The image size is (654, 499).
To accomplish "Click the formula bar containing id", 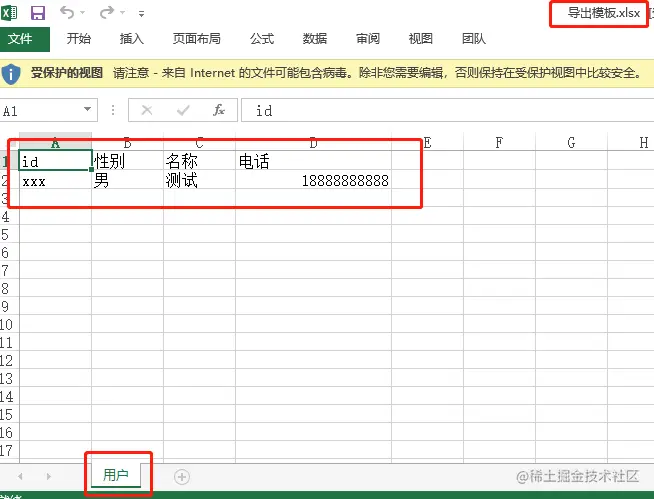I will [x=448, y=111].
